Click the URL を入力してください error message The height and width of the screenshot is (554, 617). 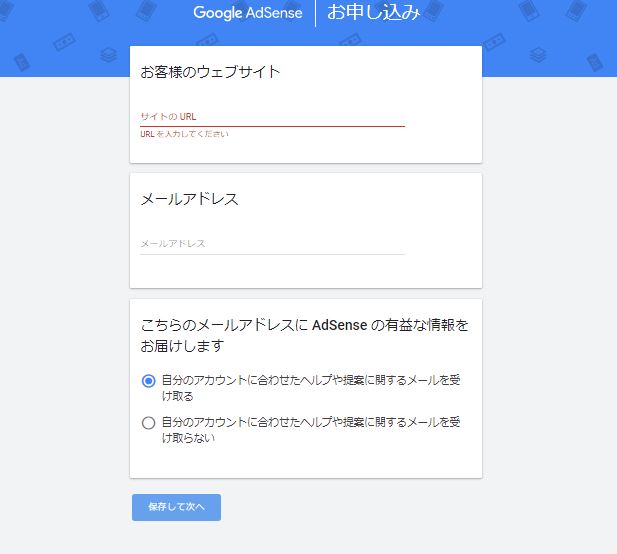(184, 134)
